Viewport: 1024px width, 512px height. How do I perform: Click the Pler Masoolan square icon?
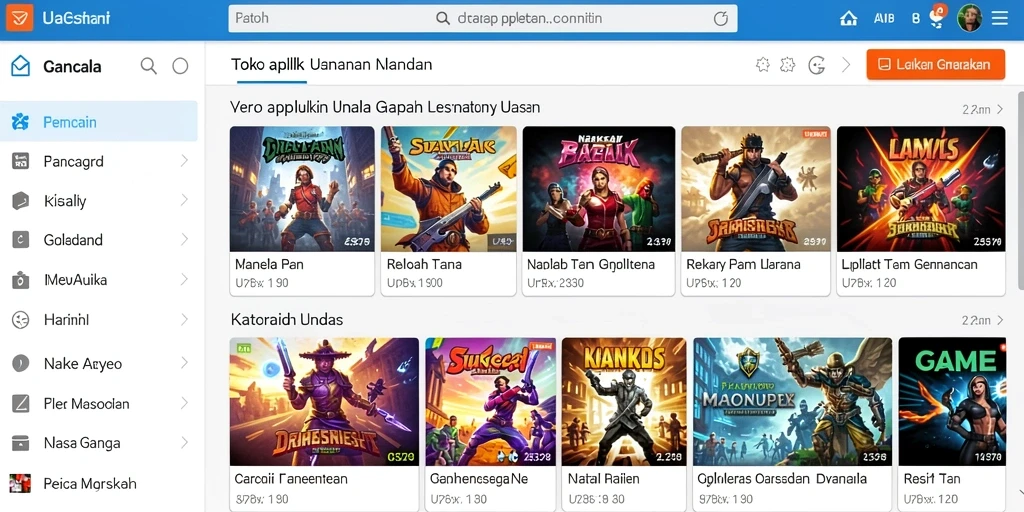[x=20, y=403]
